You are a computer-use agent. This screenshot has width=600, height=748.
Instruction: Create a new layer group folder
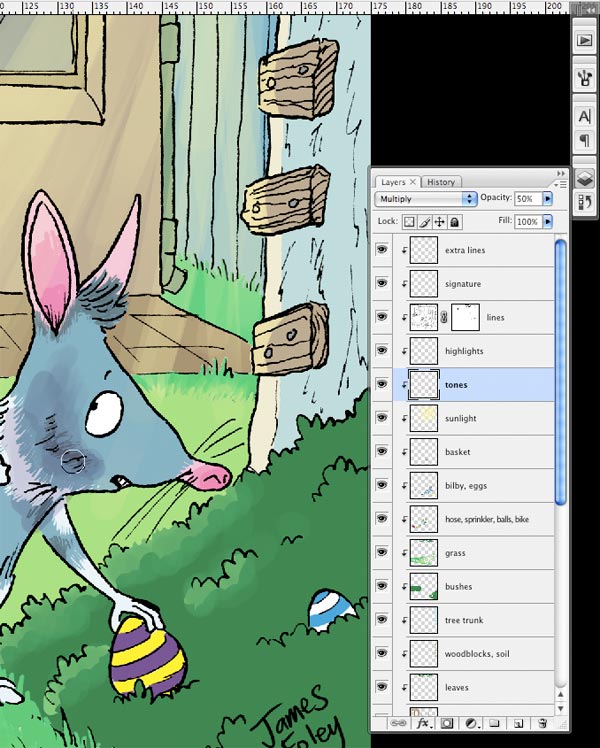[x=495, y=722]
